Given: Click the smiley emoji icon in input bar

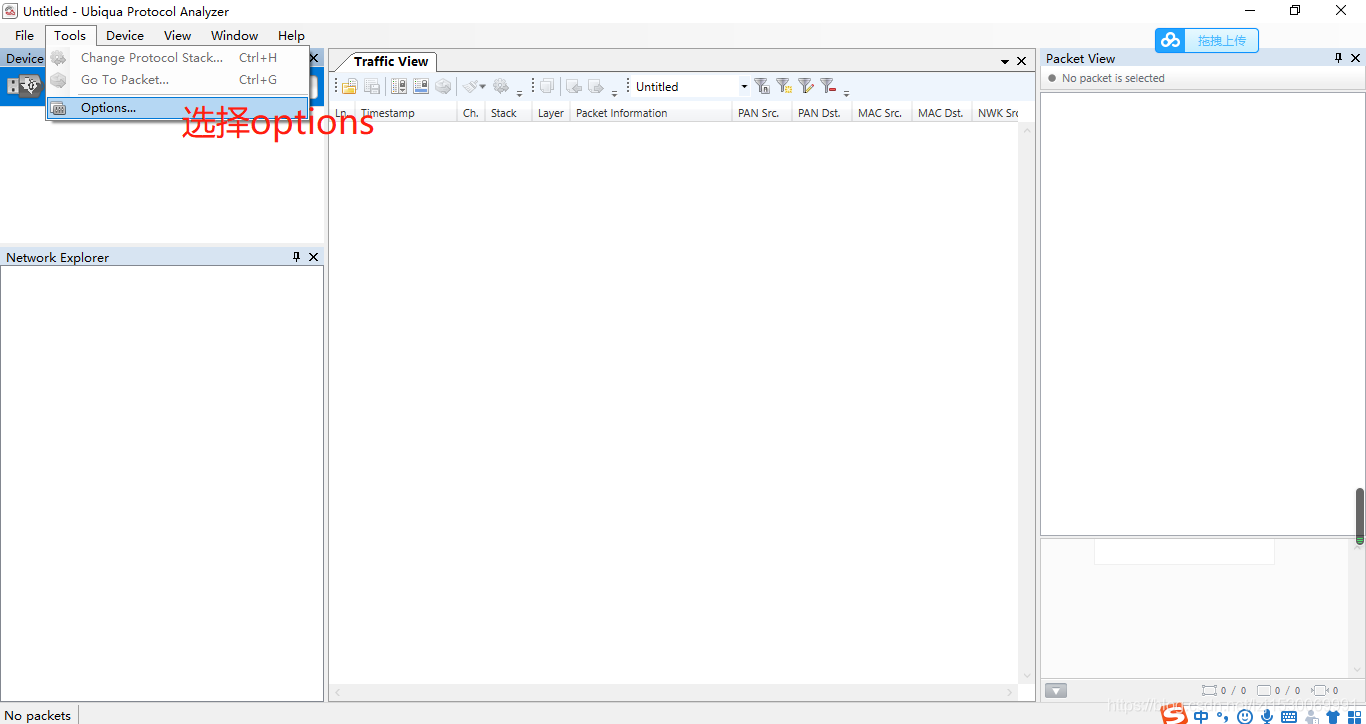Looking at the screenshot, I should (1245, 717).
